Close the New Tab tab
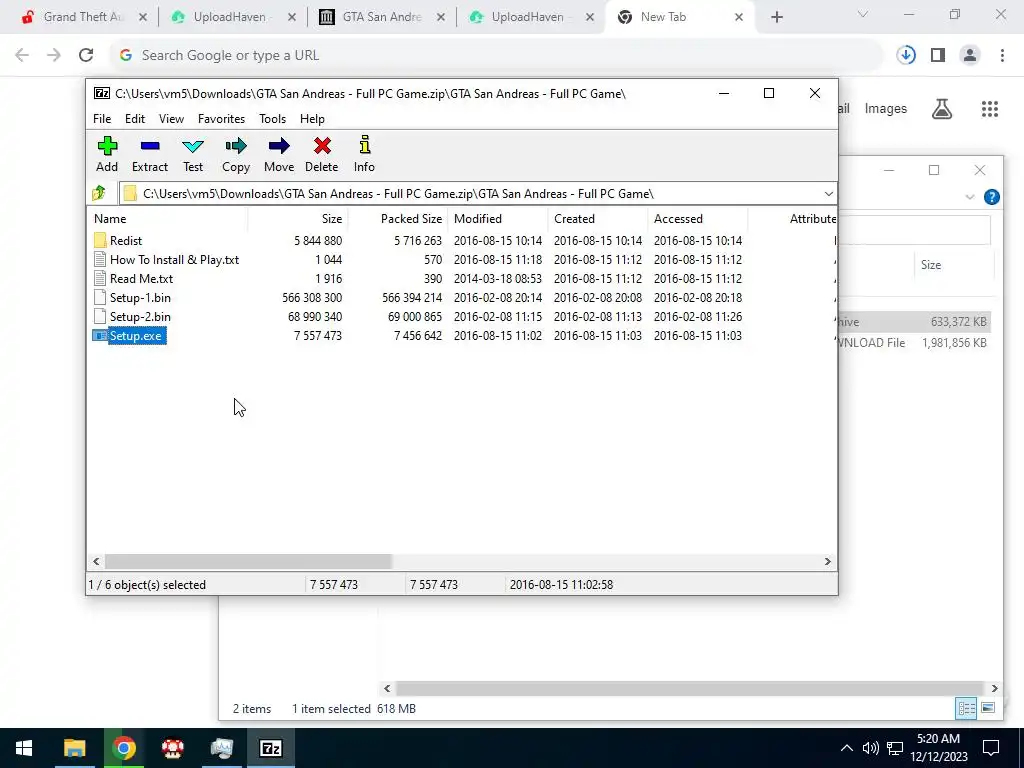Screen dimensions: 1024x768 click(x=739, y=17)
